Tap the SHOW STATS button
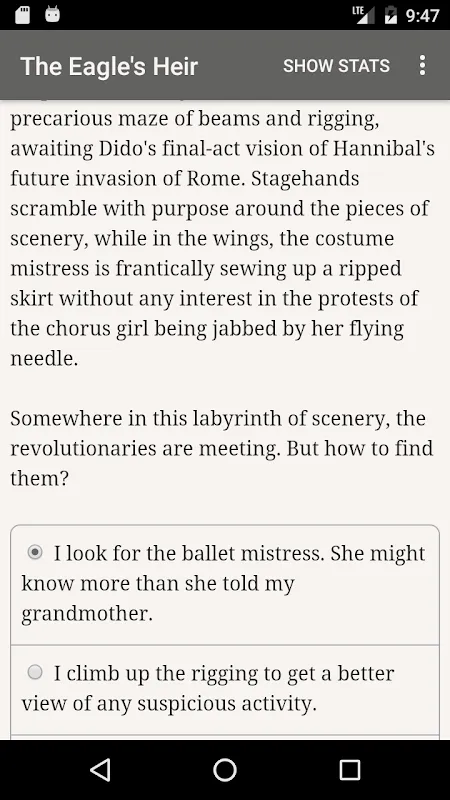The height and width of the screenshot is (800, 450). (x=336, y=66)
